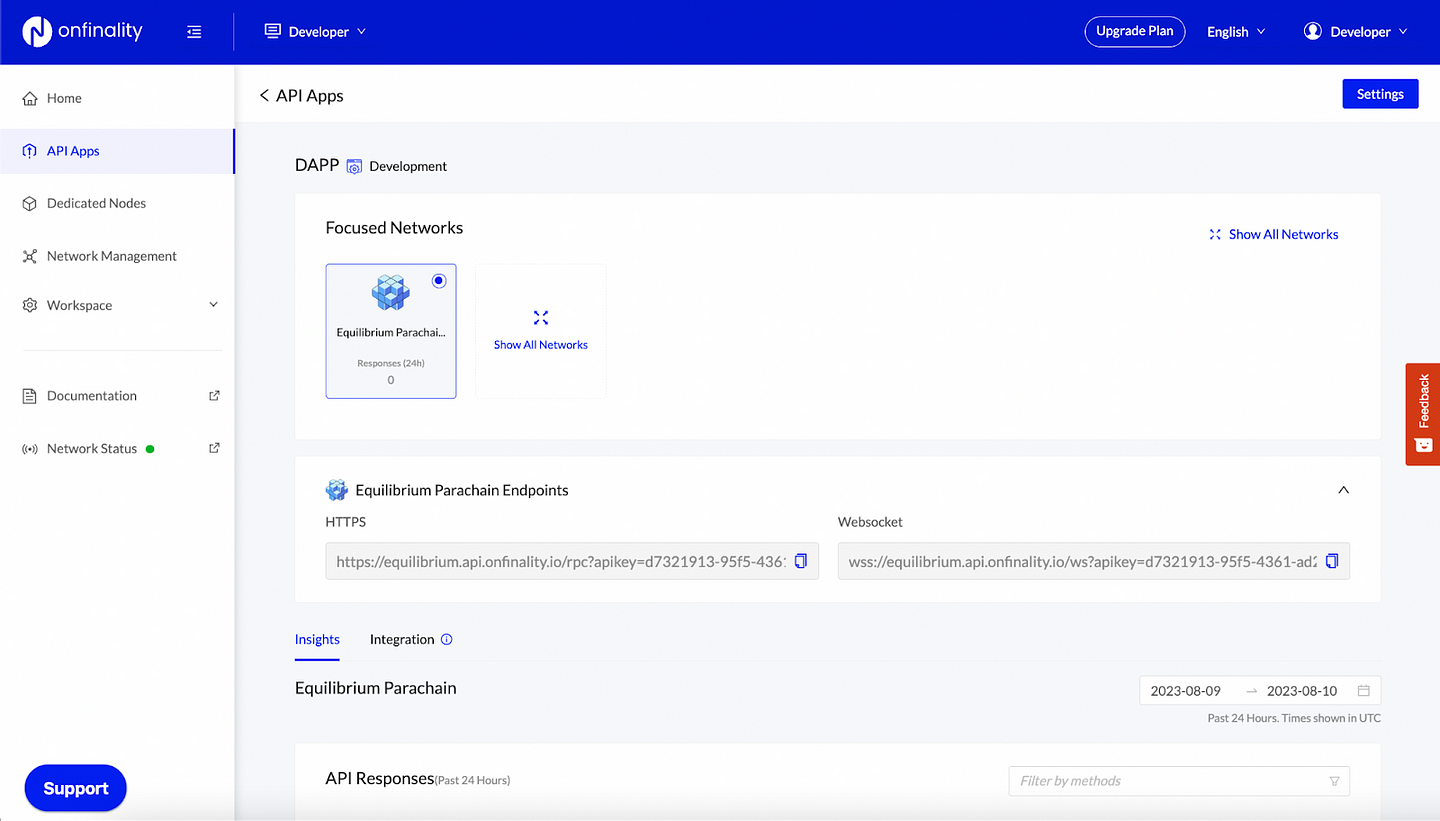Click the API Apps sidebar icon

(29, 151)
